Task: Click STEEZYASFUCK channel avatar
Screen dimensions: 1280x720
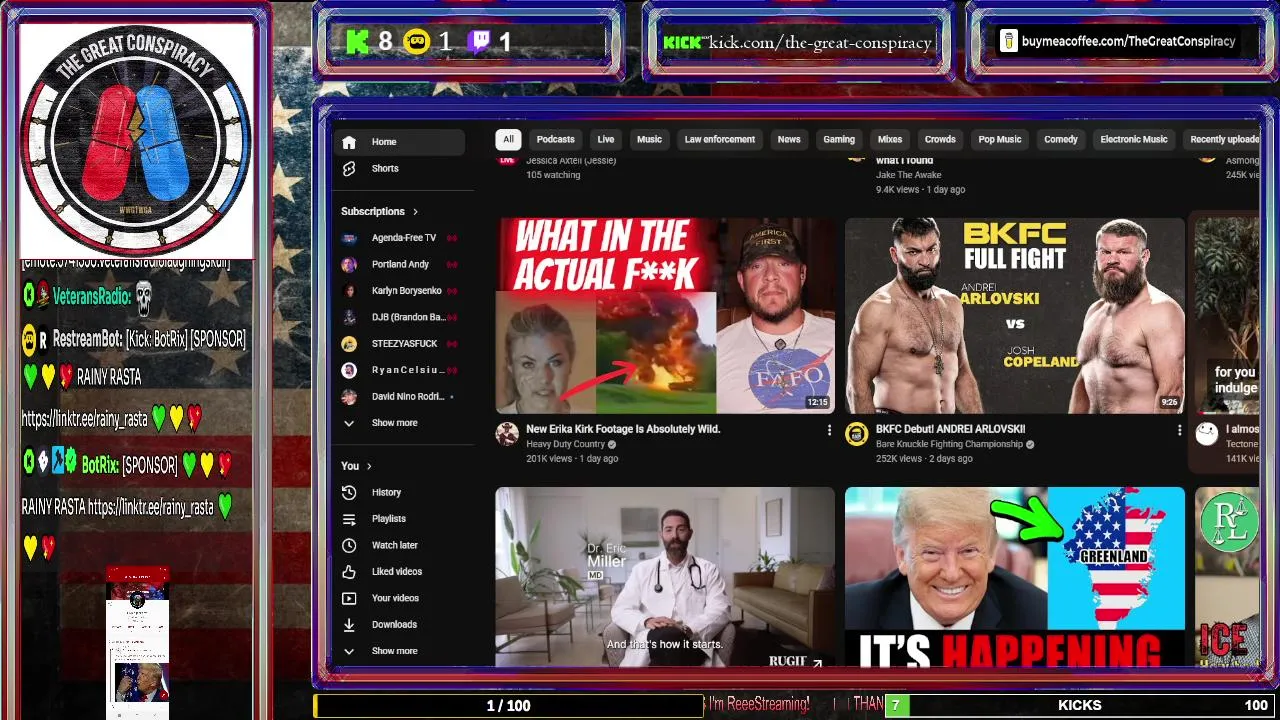Action: [349, 344]
